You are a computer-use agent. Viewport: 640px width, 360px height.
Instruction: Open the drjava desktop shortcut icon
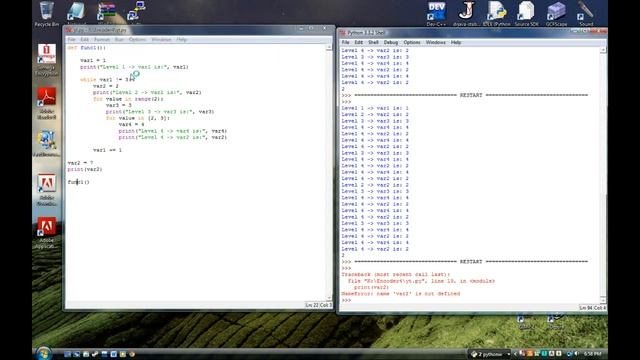click(466, 13)
